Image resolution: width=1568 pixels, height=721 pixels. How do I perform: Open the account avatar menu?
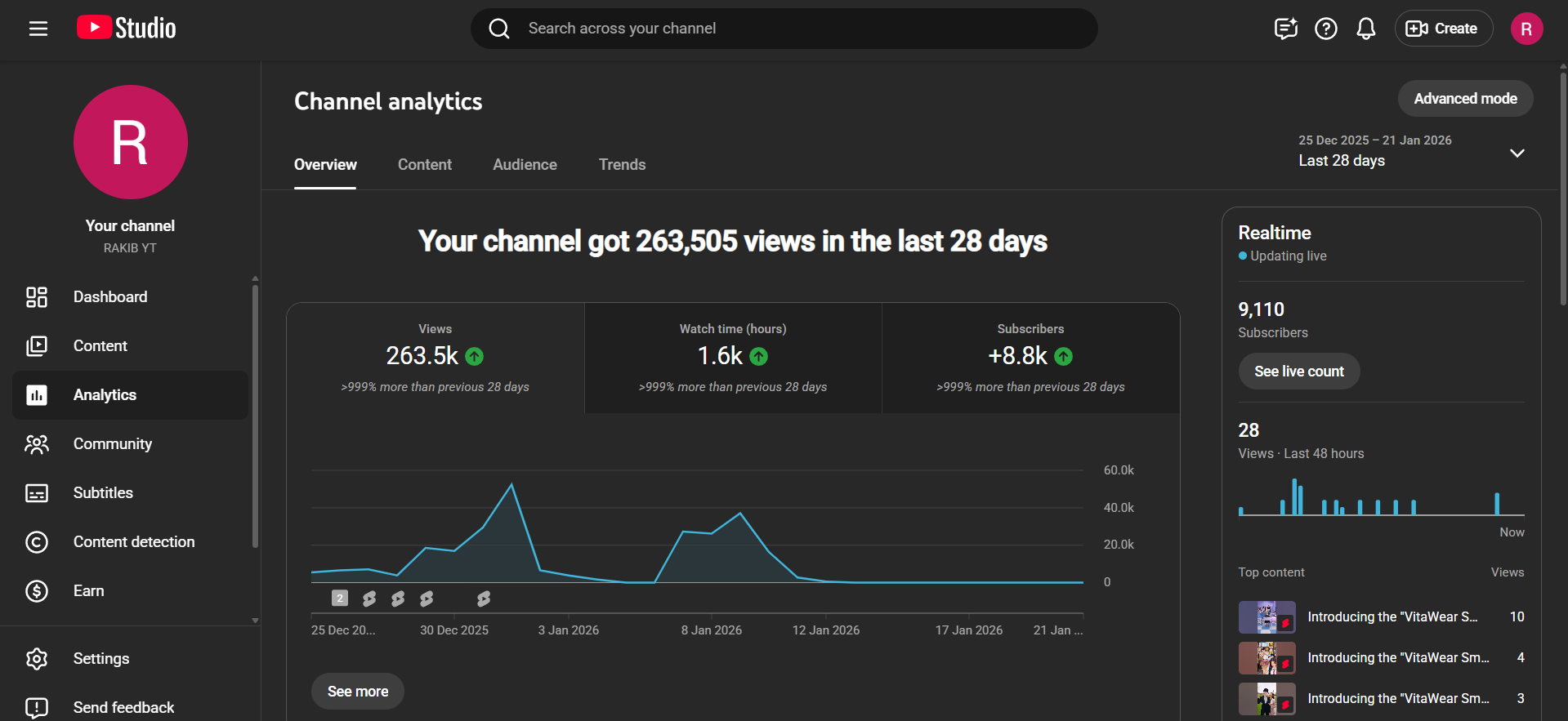pyautogui.click(x=1526, y=29)
